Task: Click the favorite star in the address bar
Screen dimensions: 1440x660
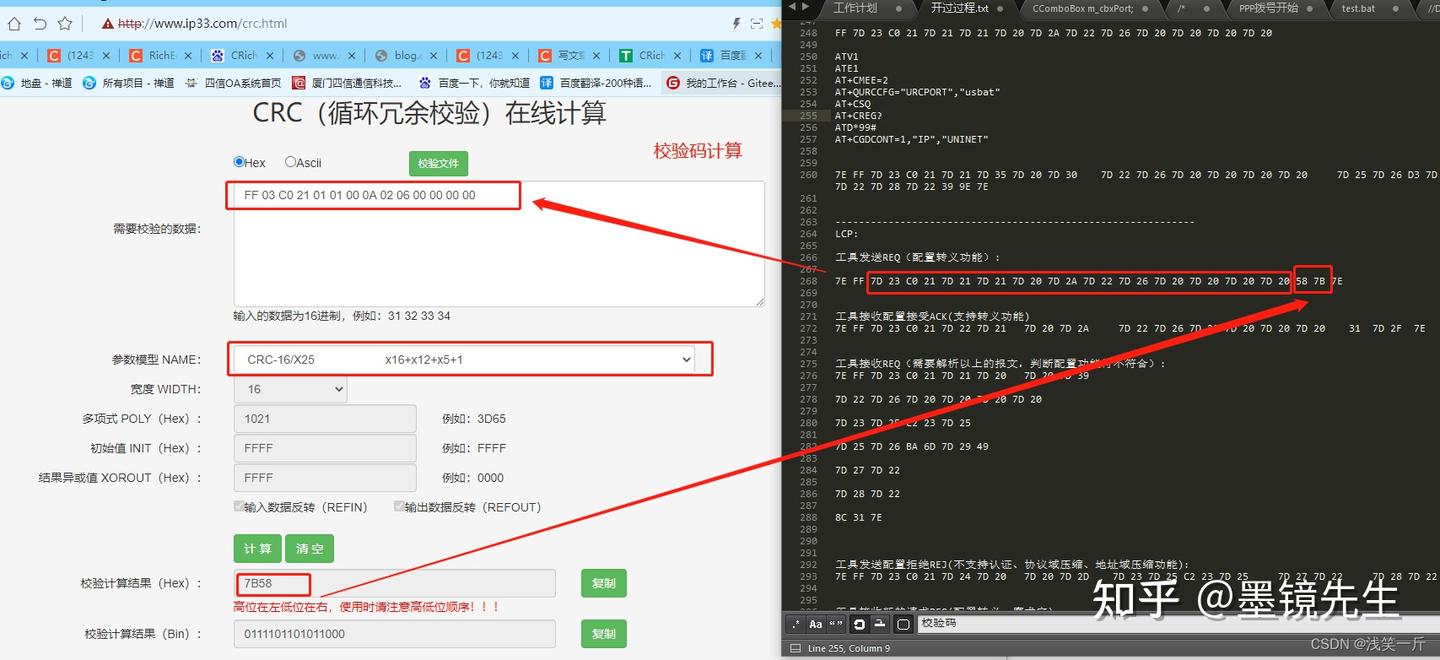Action: (x=64, y=23)
